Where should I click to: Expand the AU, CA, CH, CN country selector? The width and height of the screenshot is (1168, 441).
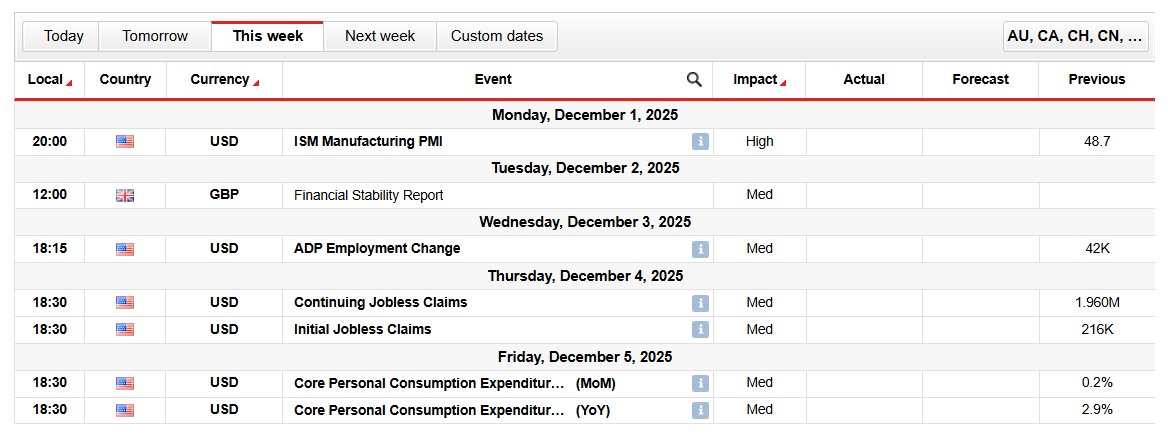(1076, 36)
